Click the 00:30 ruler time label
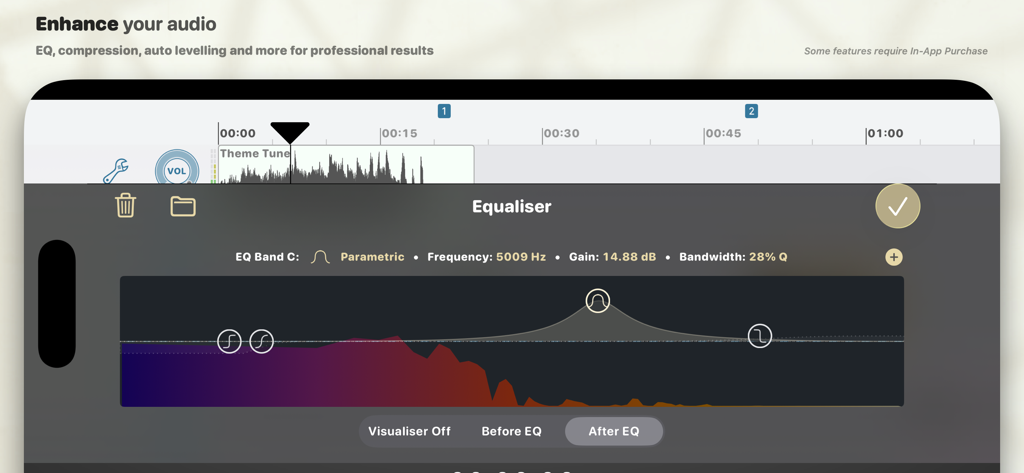The height and width of the screenshot is (473, 1024). pos(562,133)
